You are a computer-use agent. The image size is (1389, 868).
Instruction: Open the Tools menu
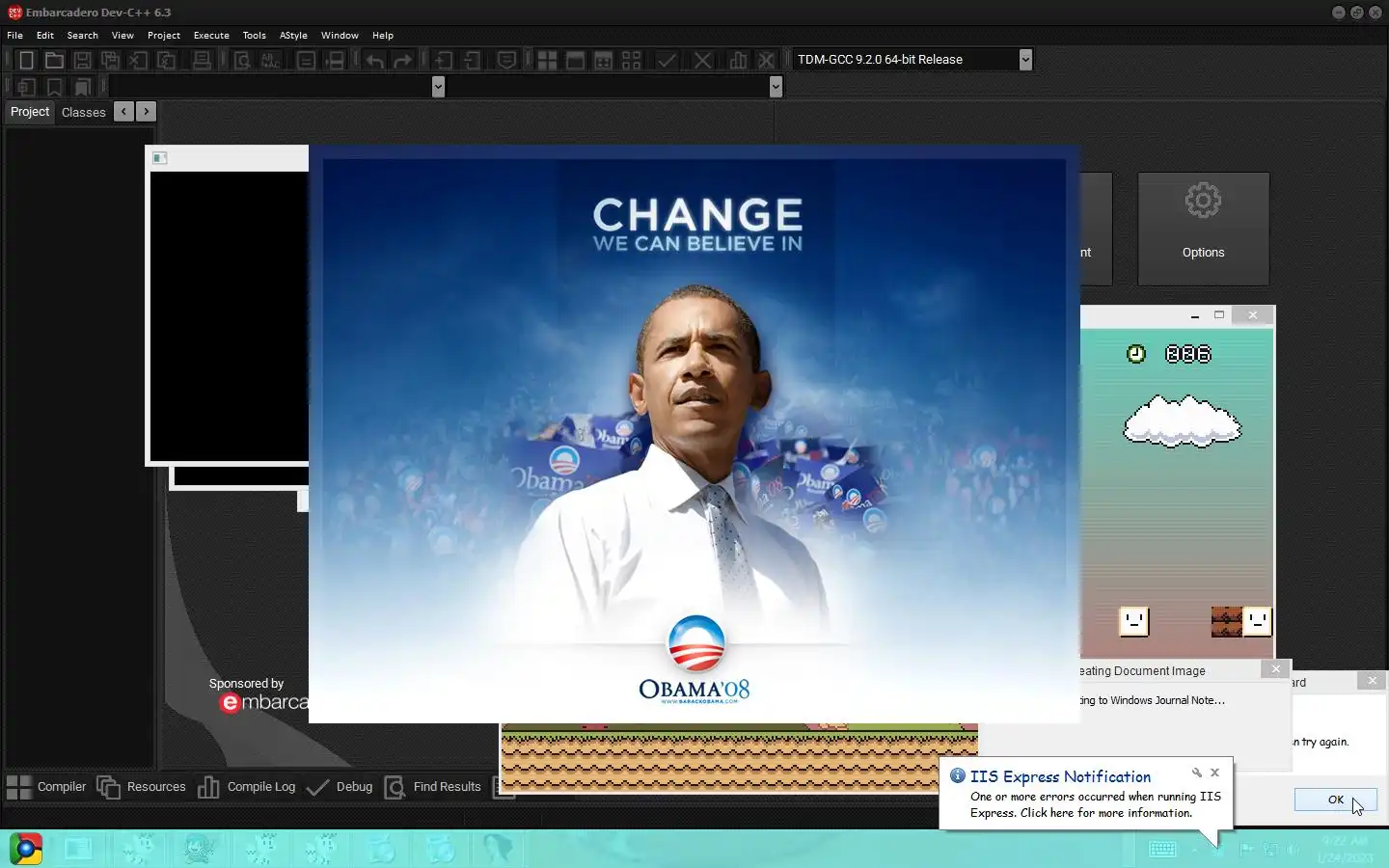(x=254, y=35)
